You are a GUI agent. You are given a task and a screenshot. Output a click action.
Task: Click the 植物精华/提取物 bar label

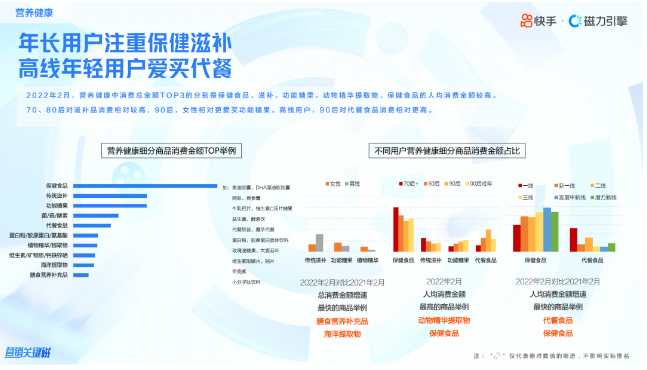click(48, 245)
